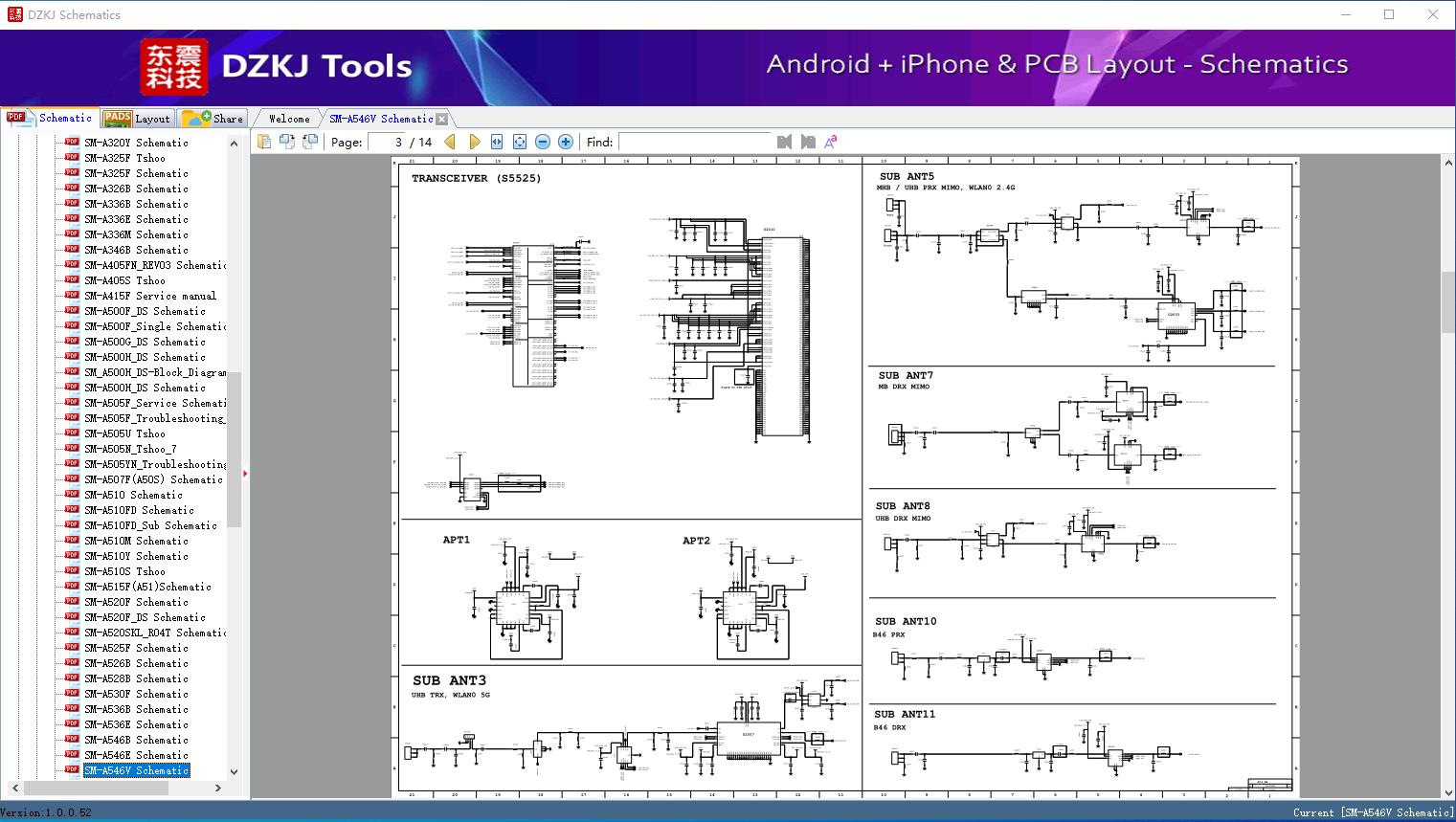Close the SM-A546V Schematic tab

pos(442,119)
